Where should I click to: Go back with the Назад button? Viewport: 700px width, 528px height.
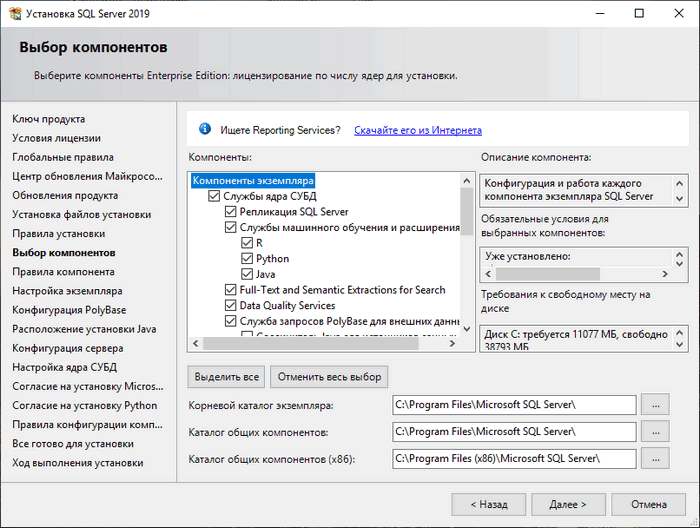(489, 504)
